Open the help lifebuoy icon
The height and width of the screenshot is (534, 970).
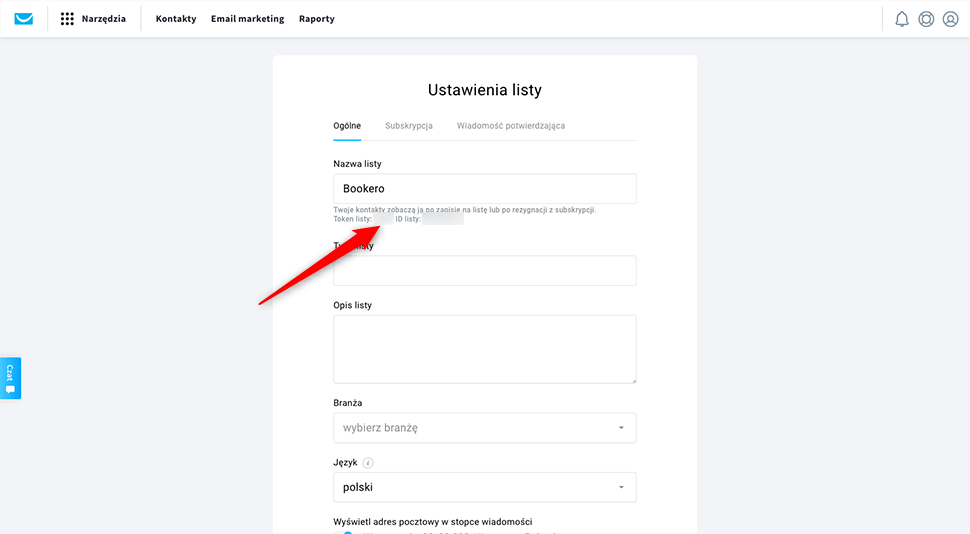[x=926, y=19]
